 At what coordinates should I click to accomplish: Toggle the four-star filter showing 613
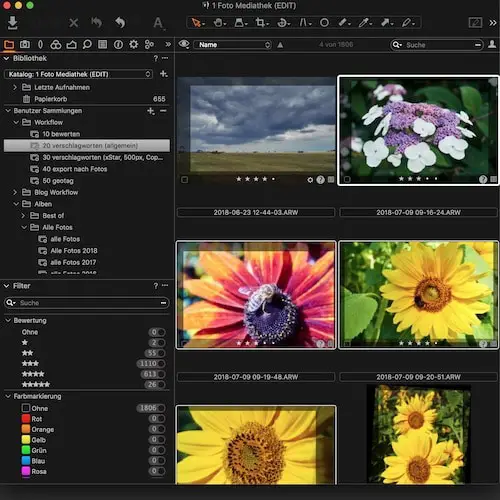tap(153, 374)
